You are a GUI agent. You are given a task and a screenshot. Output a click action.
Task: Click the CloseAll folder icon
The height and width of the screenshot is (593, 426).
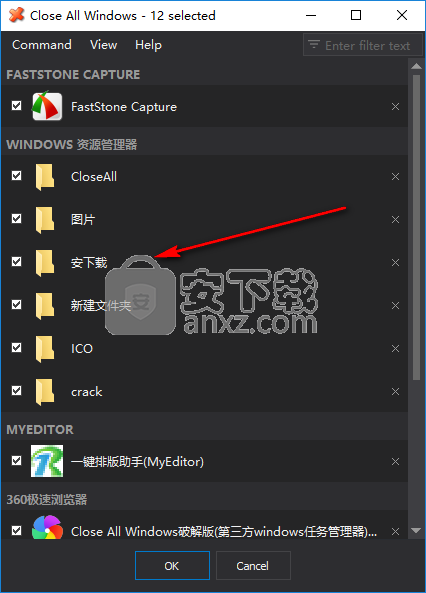click(x=45, y=177)
